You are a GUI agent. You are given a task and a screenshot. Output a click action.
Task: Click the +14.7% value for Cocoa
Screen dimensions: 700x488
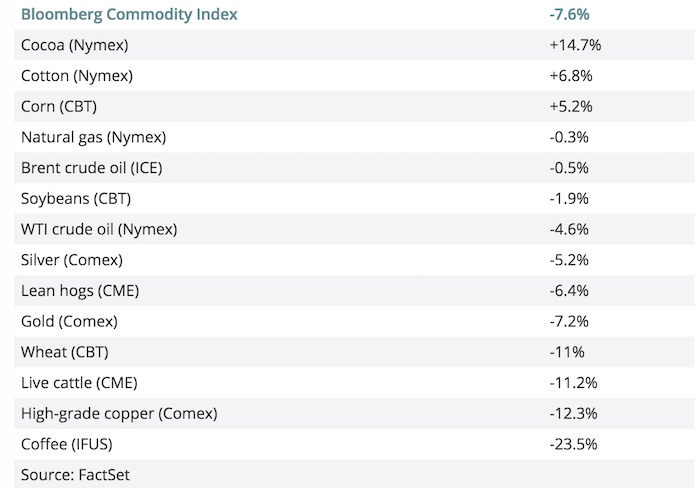point(575,45)
